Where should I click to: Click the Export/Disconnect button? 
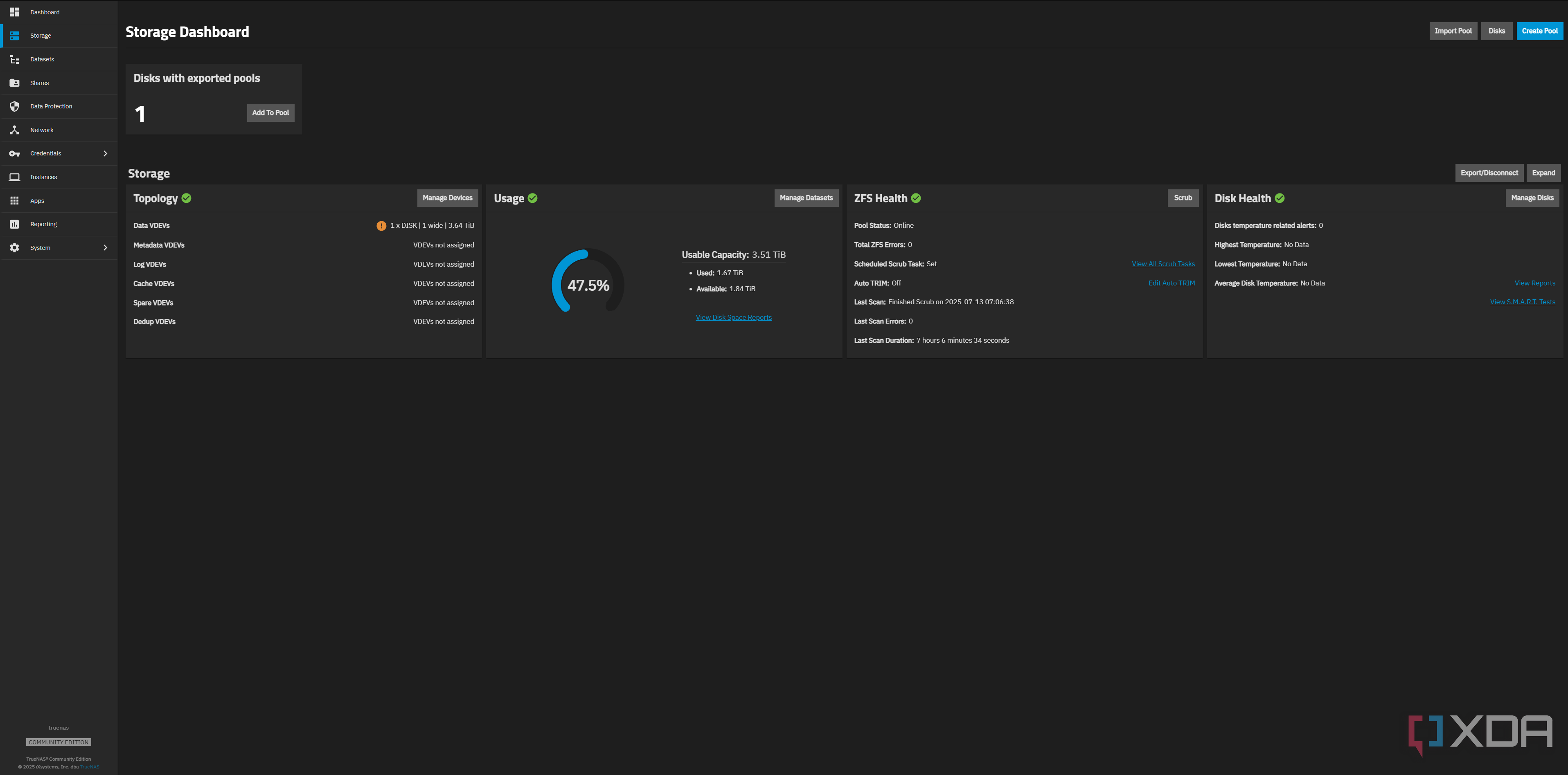click(x=1489, y=173)
